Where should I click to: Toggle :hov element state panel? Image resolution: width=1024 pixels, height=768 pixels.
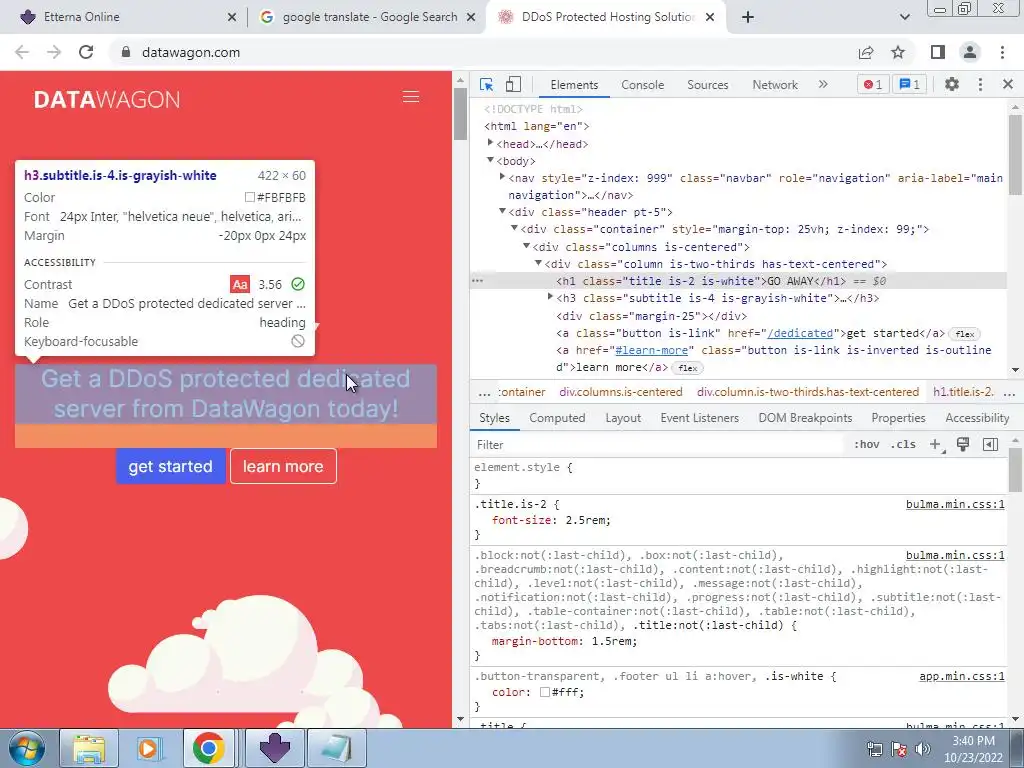866,445
